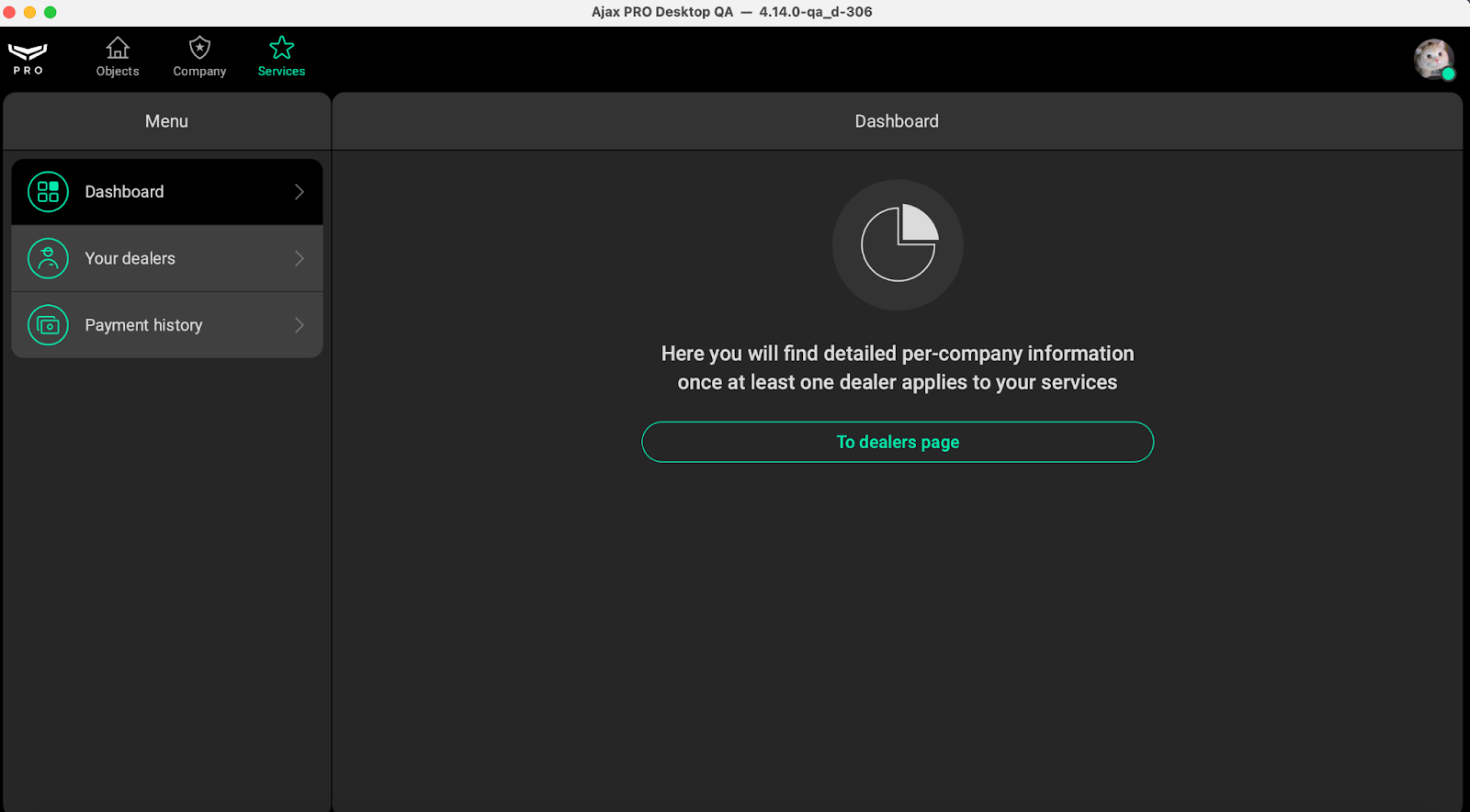
Task: Select the Dashboard menu label
Action: [124, 192]
